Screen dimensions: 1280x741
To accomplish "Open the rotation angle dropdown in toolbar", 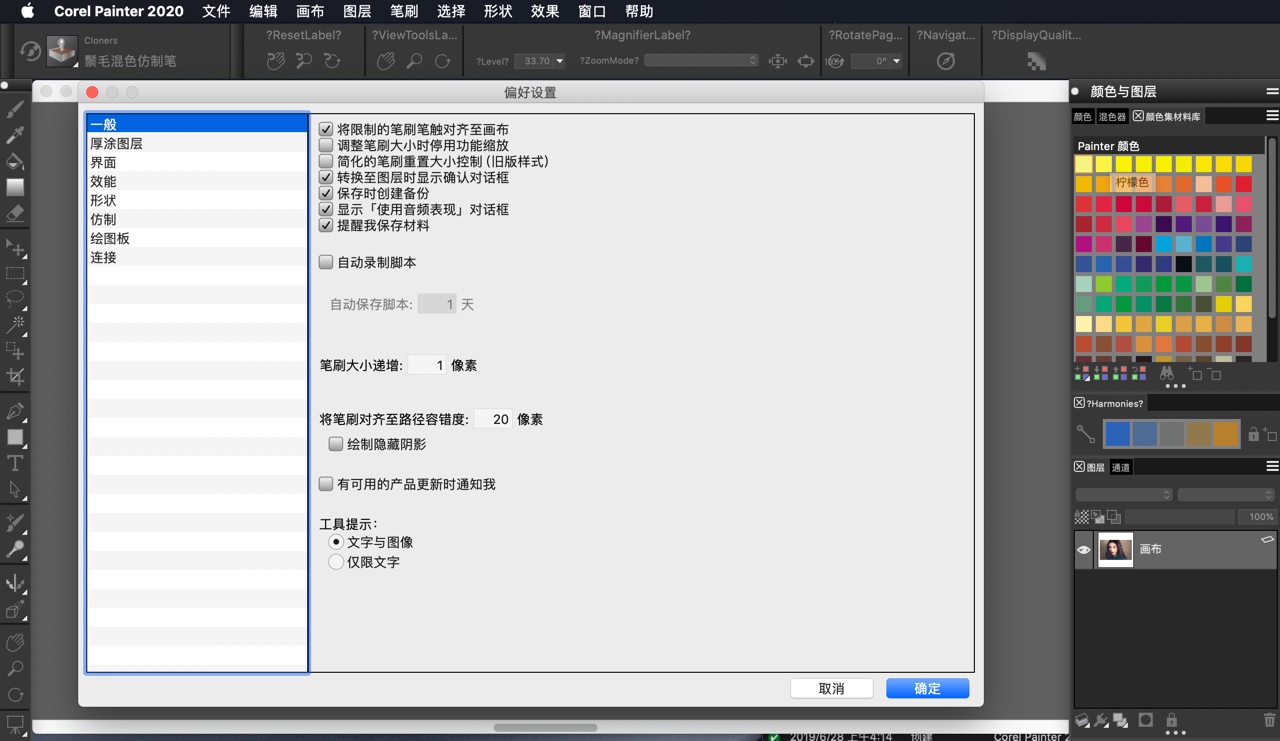I will click(x=894, y=61).
